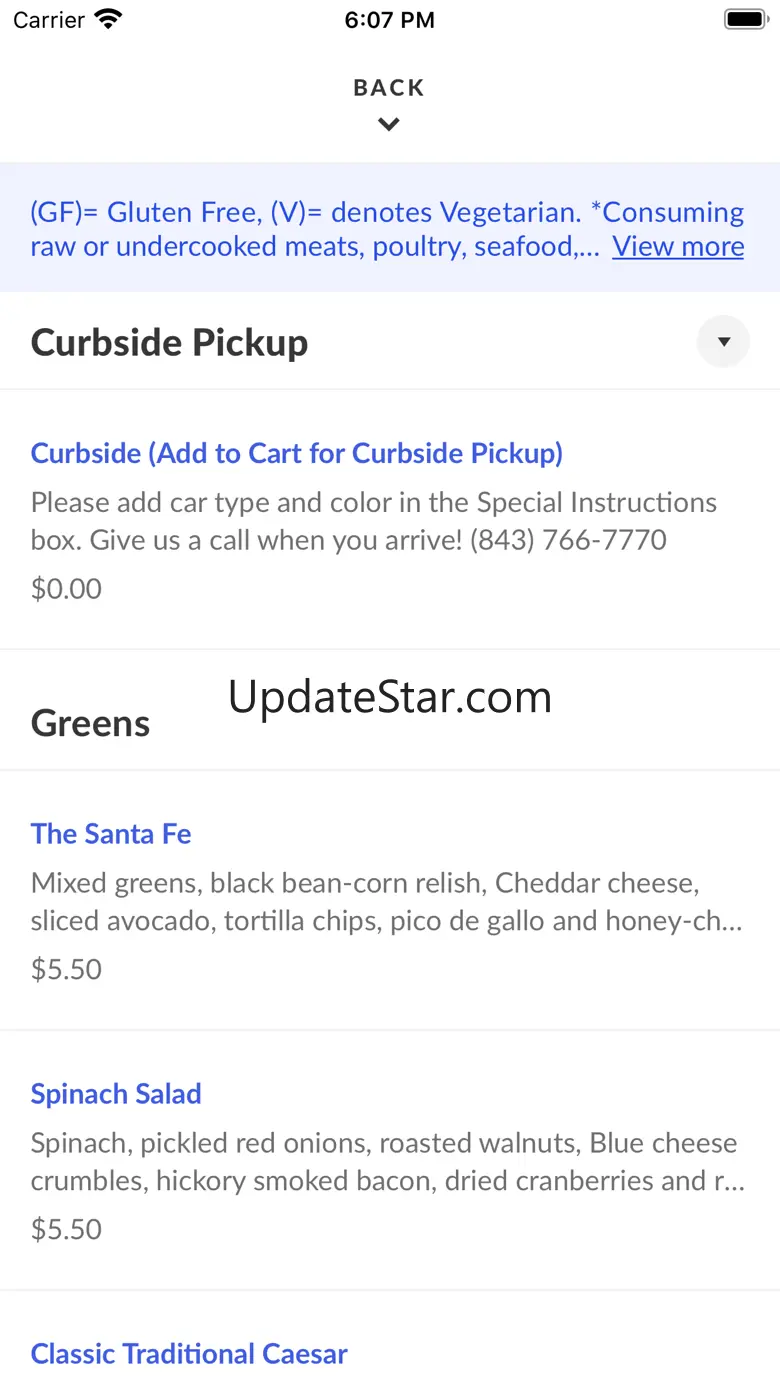The width and height of the screenshot is (780, 1387).
Task: Tap the battery indicator icon
Action: pyautogui.click(x=744, y=20)
